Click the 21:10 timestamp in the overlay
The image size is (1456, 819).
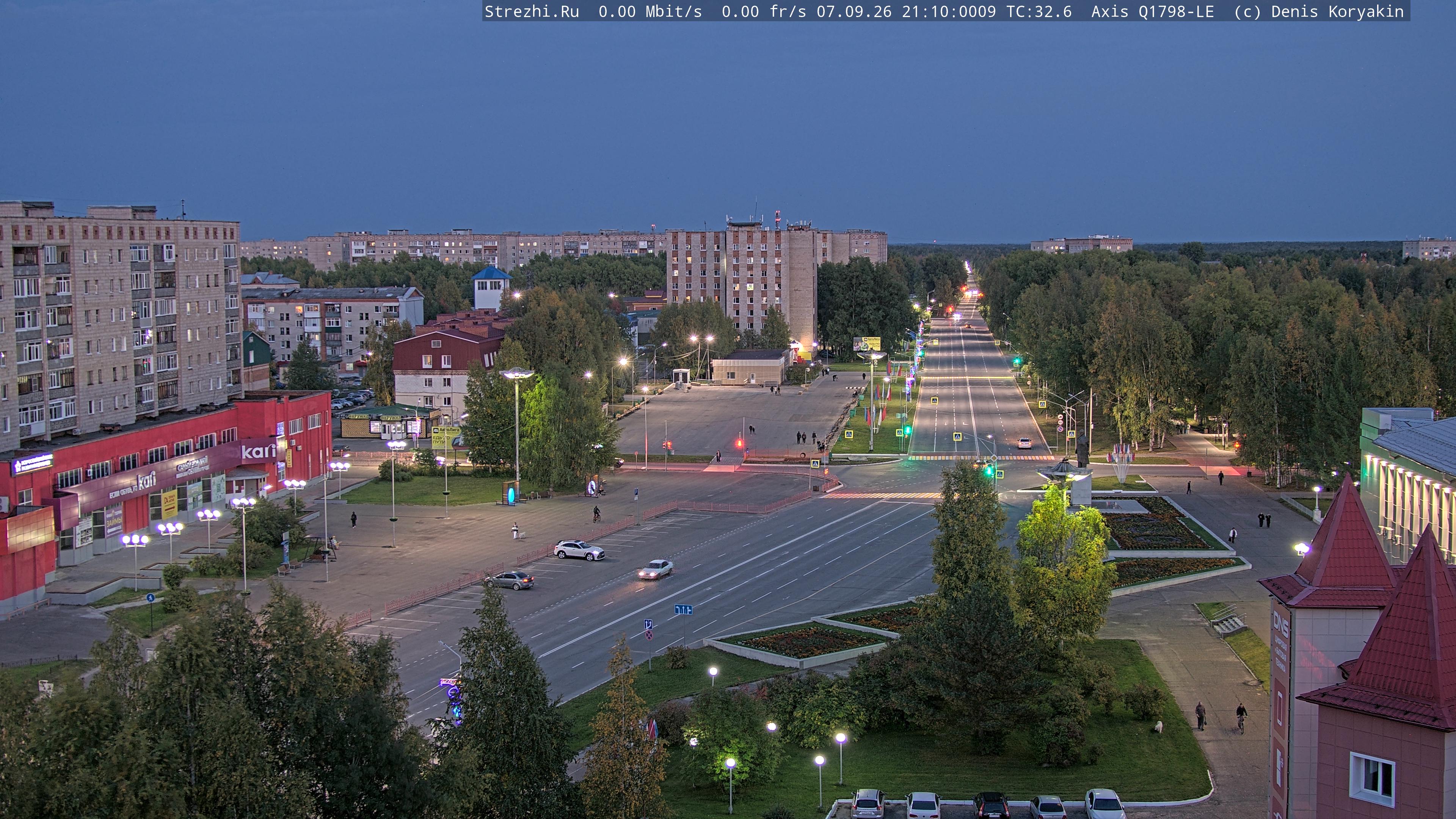pos(925,12)
